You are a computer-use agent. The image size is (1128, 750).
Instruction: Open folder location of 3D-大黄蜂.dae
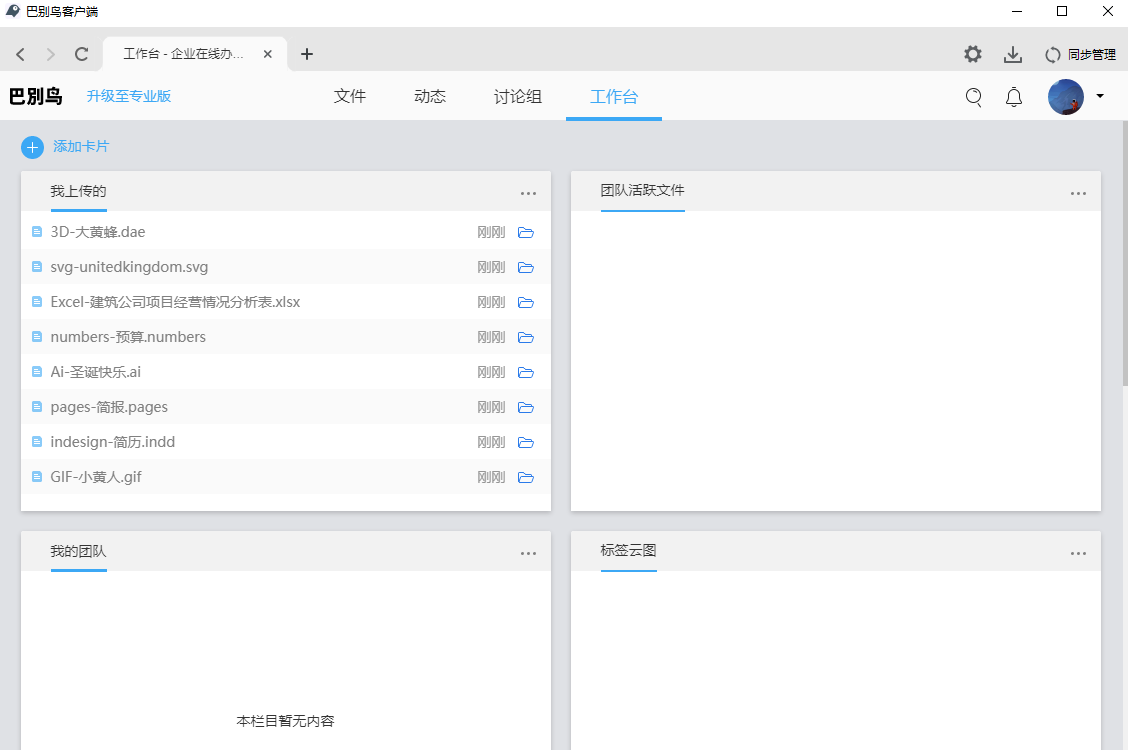[x=526, y=233]
